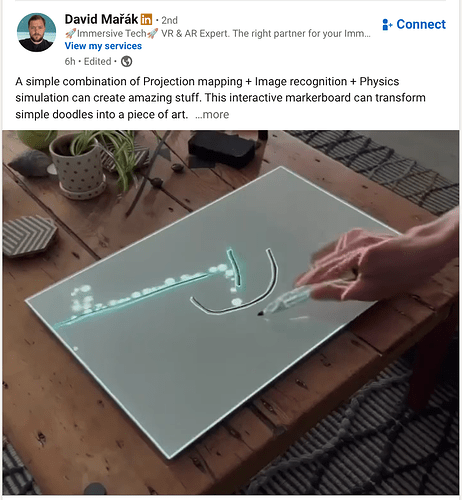Click the 6h post timestamp
Viewport: 462px width, 500px height.
[x=70, y=61]
